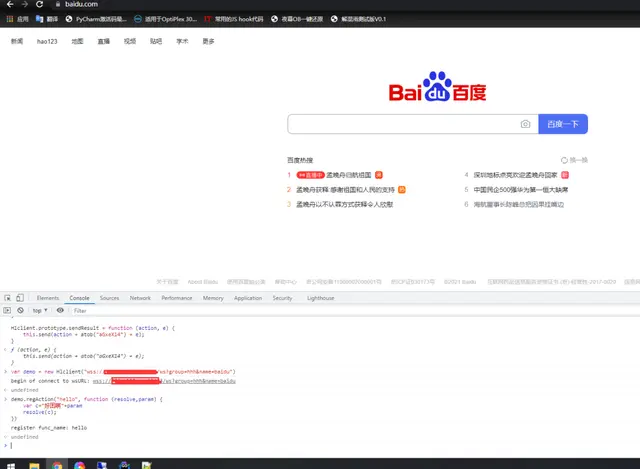Show the console sidebar icon
The image size is (640, 469).
pyautogui.click(x=7, y=310)
